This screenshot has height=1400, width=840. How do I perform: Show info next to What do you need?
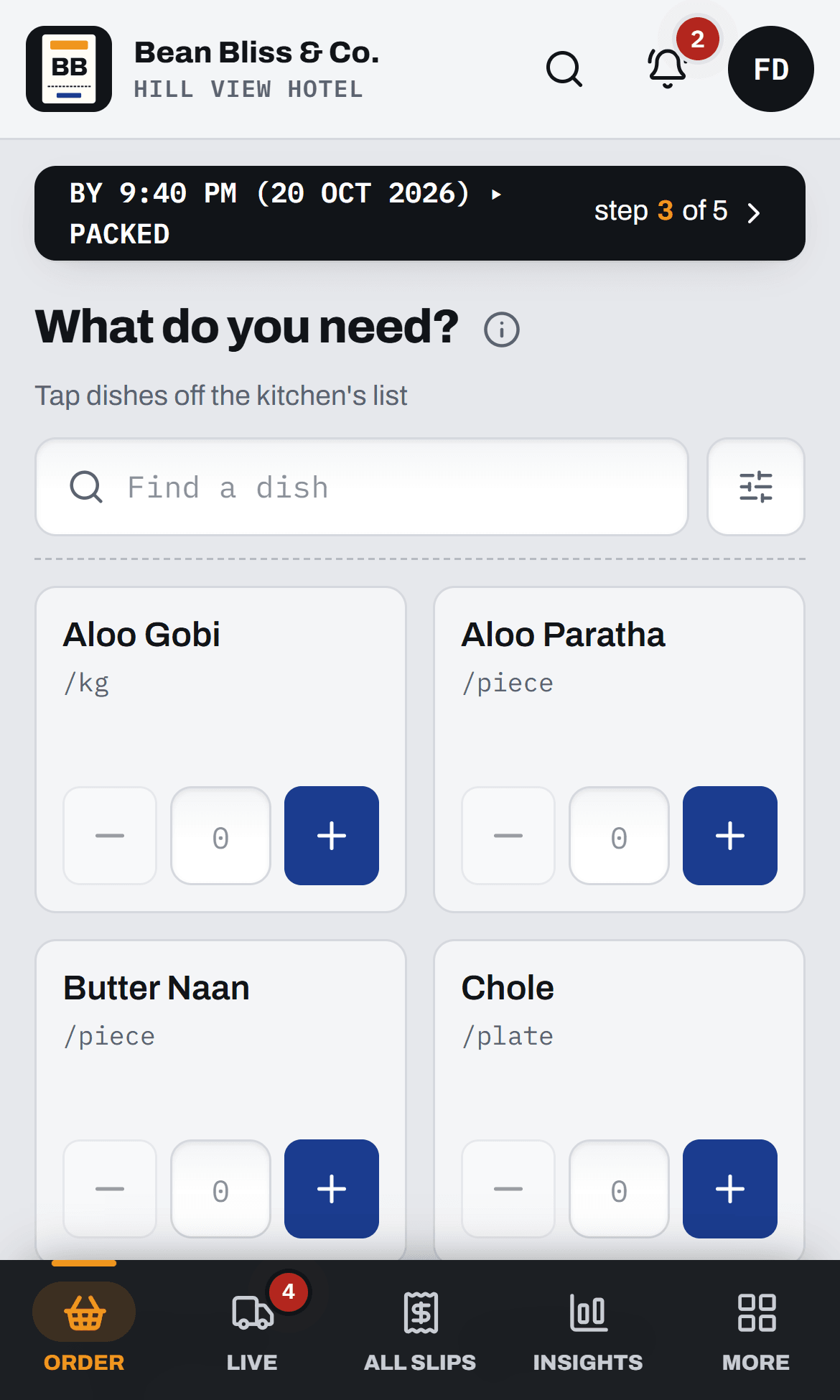point(502,330)
